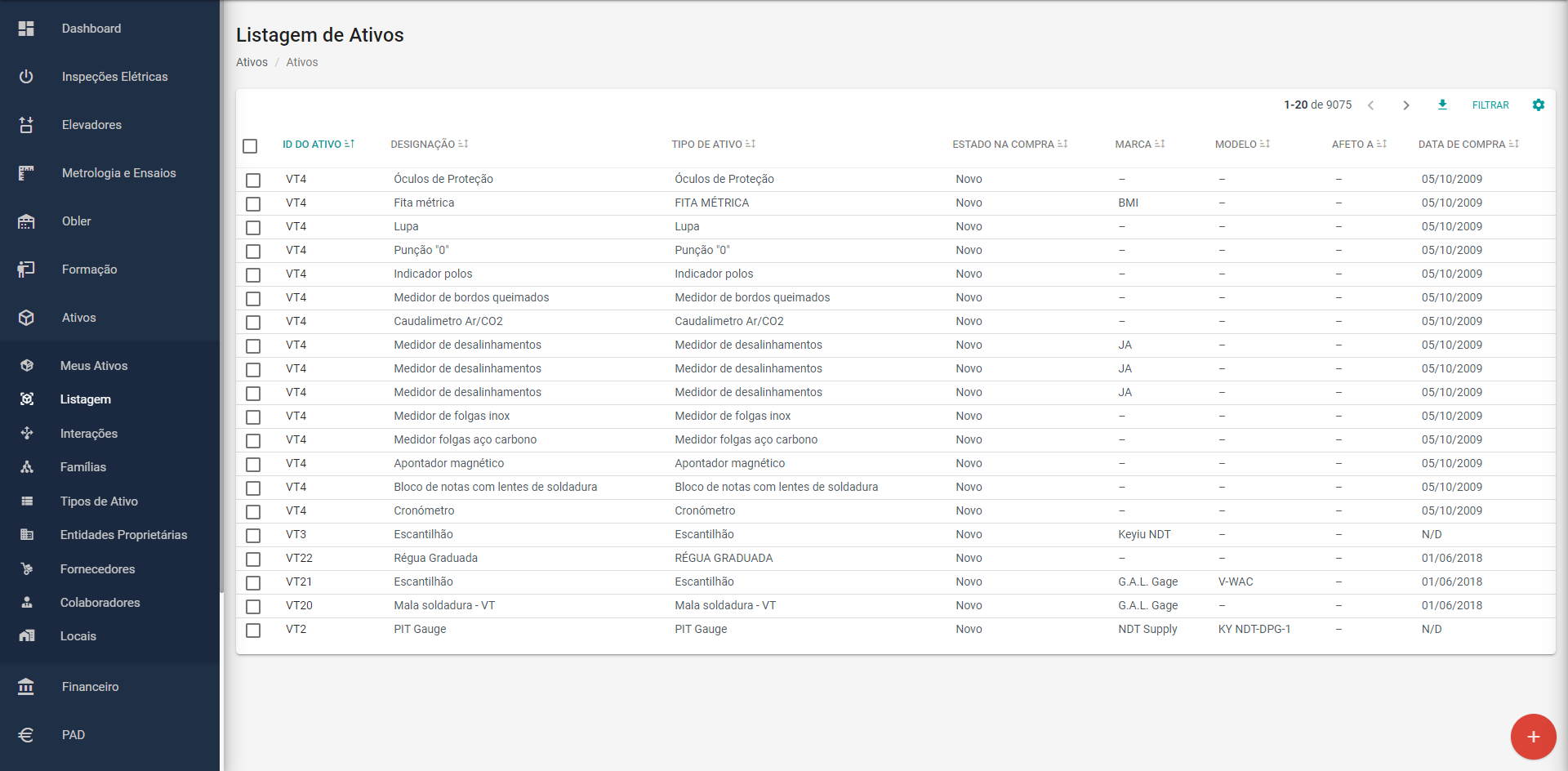Click the Elevadores sidebar icon

26,125
